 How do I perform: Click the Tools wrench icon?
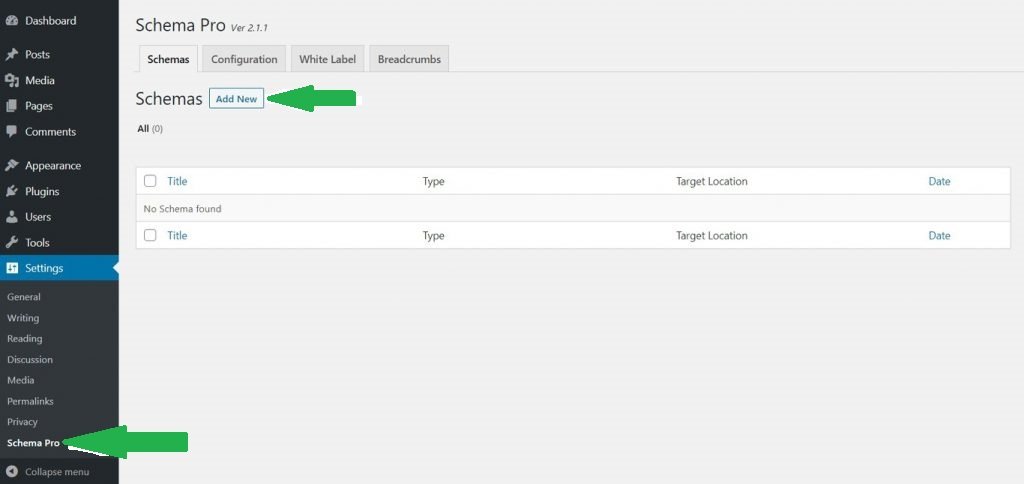click(x=11, y=242)
